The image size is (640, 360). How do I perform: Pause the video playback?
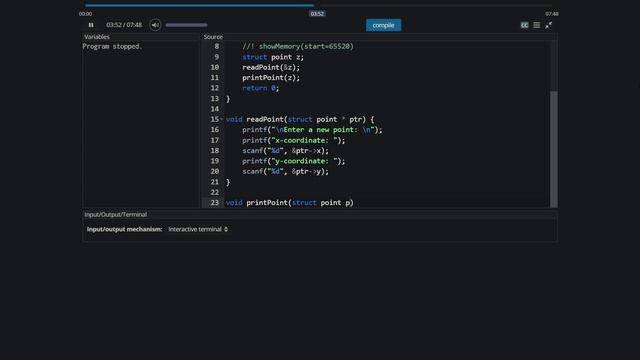pos(91,25)
